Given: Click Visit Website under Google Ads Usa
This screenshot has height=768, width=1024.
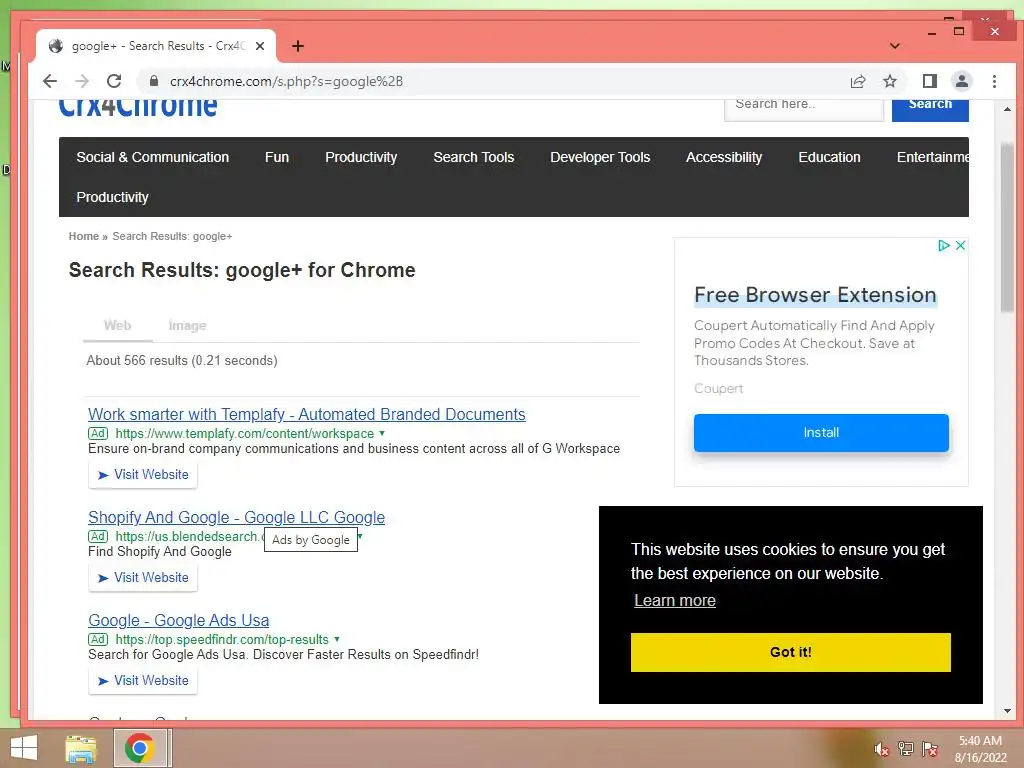Looking at the screenshot, I should pos(143,680).
